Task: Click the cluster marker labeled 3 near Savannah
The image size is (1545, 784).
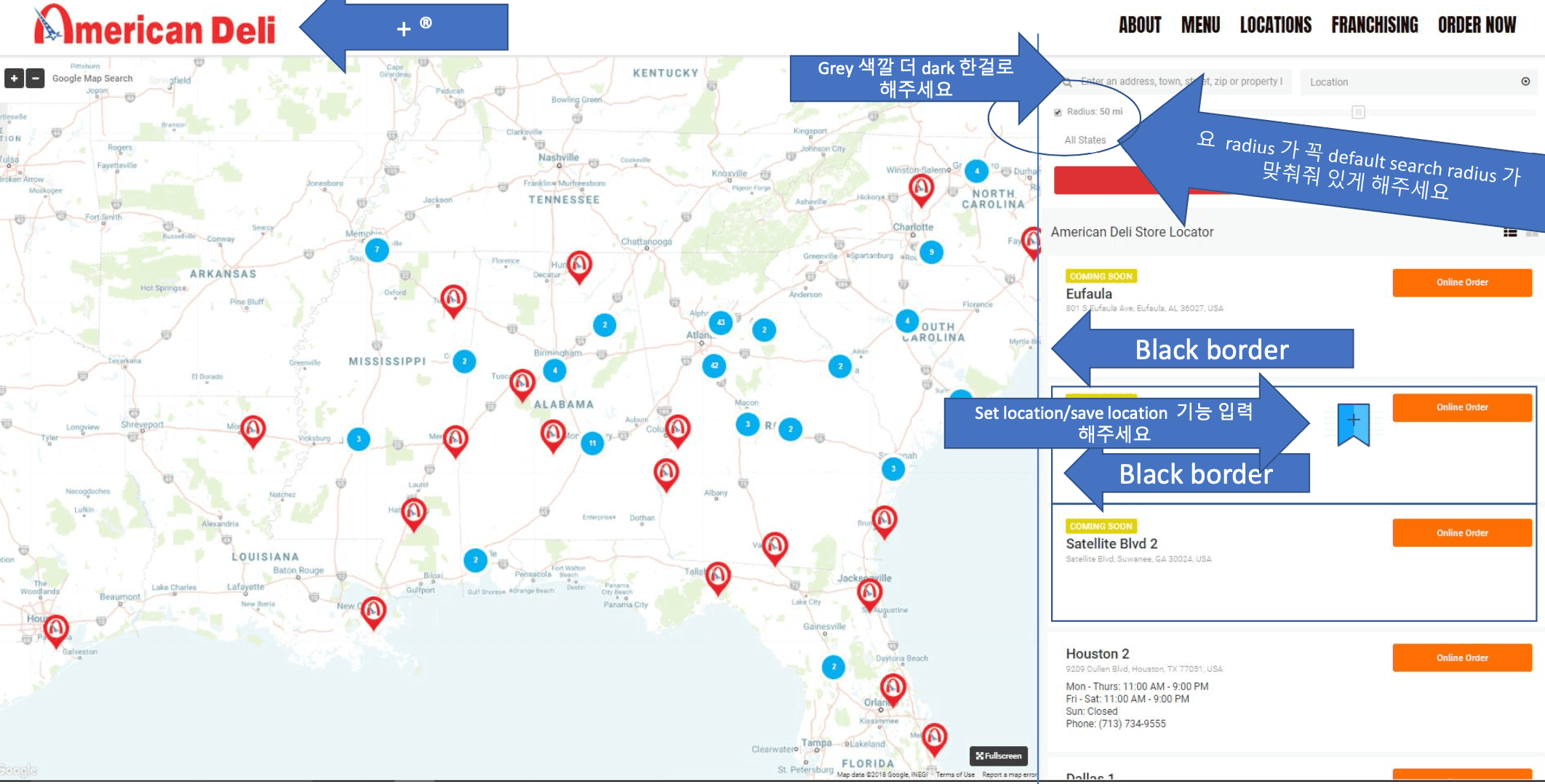Action: [893, 469]
